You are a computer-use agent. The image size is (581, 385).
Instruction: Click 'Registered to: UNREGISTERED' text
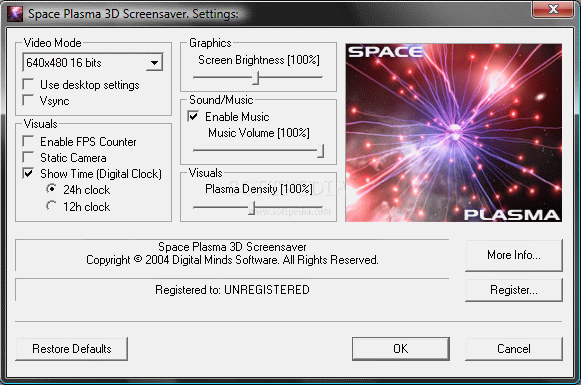coord(232,290)
